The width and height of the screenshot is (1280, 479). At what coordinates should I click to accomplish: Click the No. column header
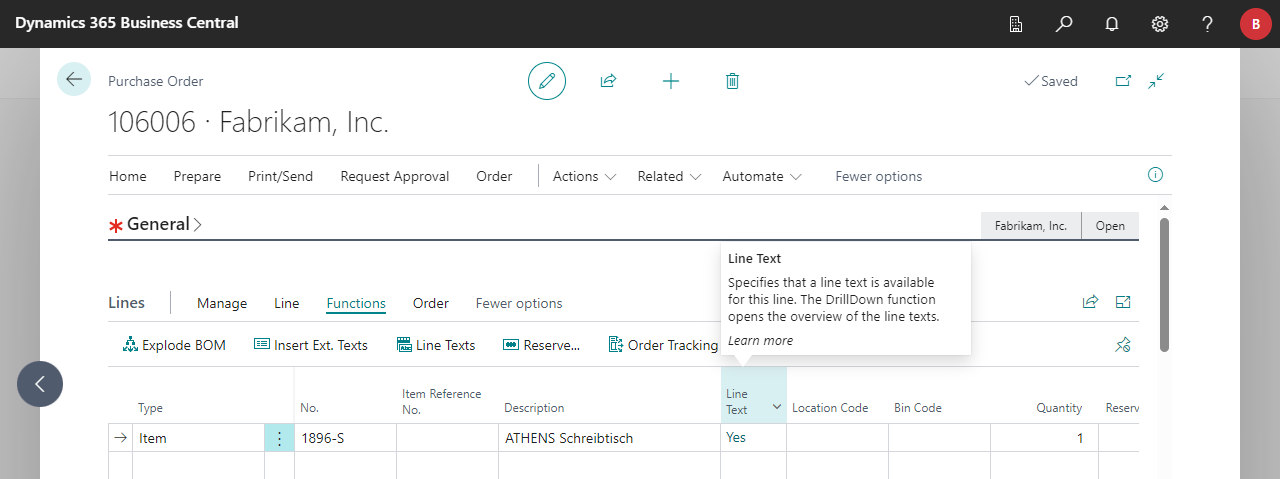pyautogui.click(x=309, y=408)
